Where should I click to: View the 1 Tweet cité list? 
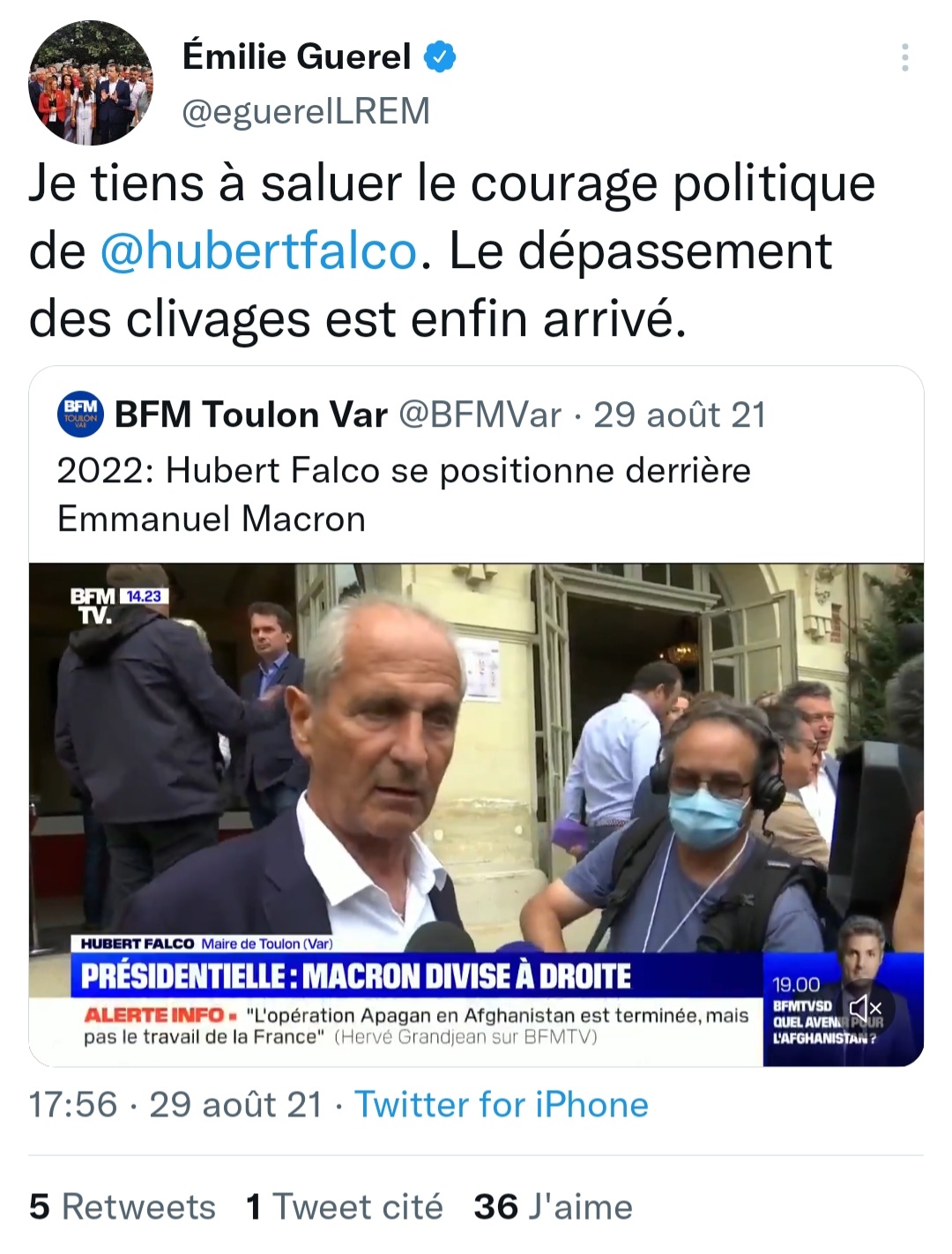pyautogui.click(x=345, y=1206)
